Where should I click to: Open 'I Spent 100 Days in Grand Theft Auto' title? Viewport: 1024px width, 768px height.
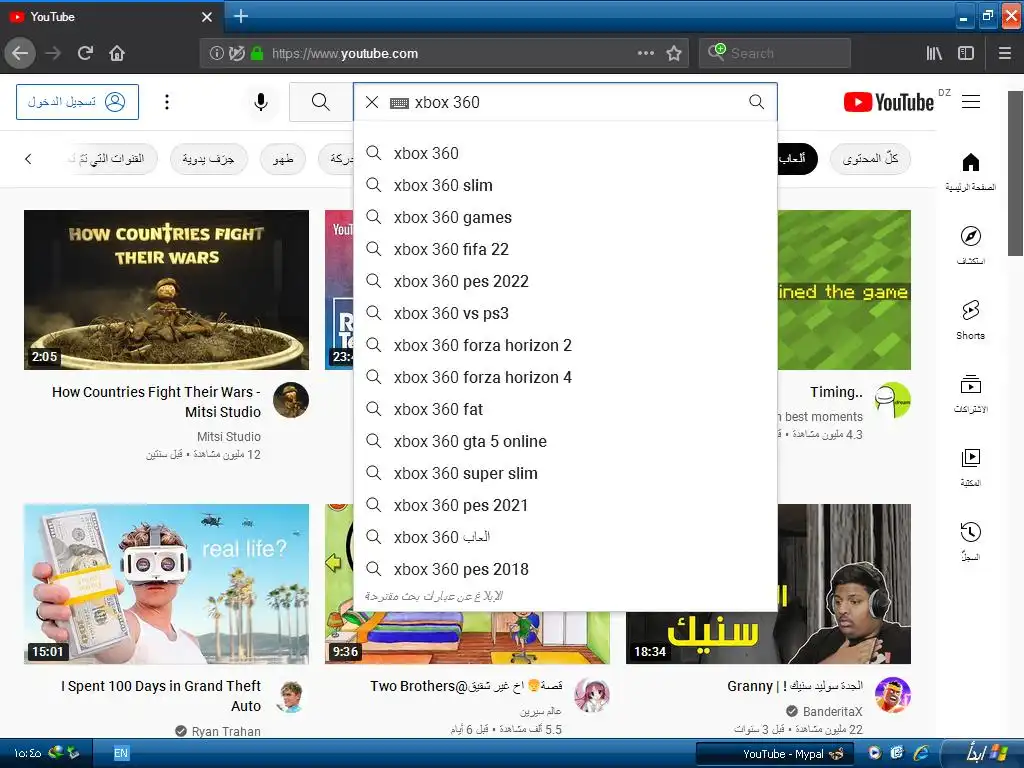pyautogui.click(x=161, y=696)
